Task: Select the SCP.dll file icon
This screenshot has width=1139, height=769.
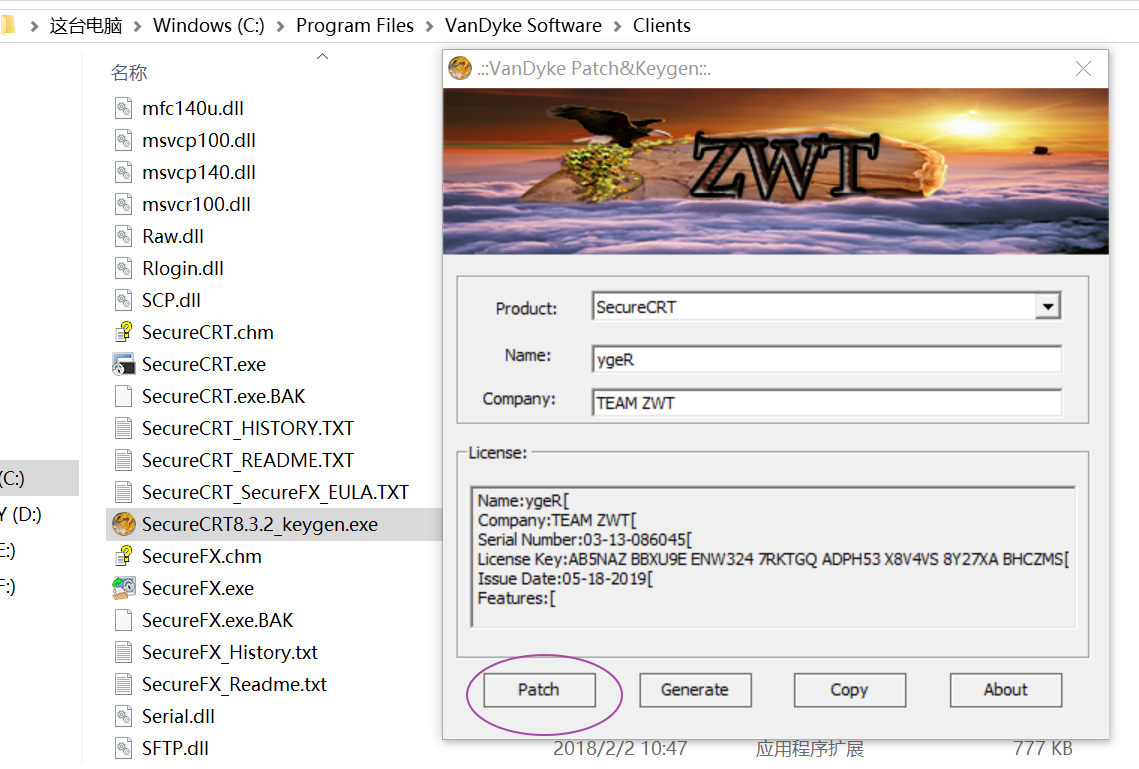Action: pos(121,299)
